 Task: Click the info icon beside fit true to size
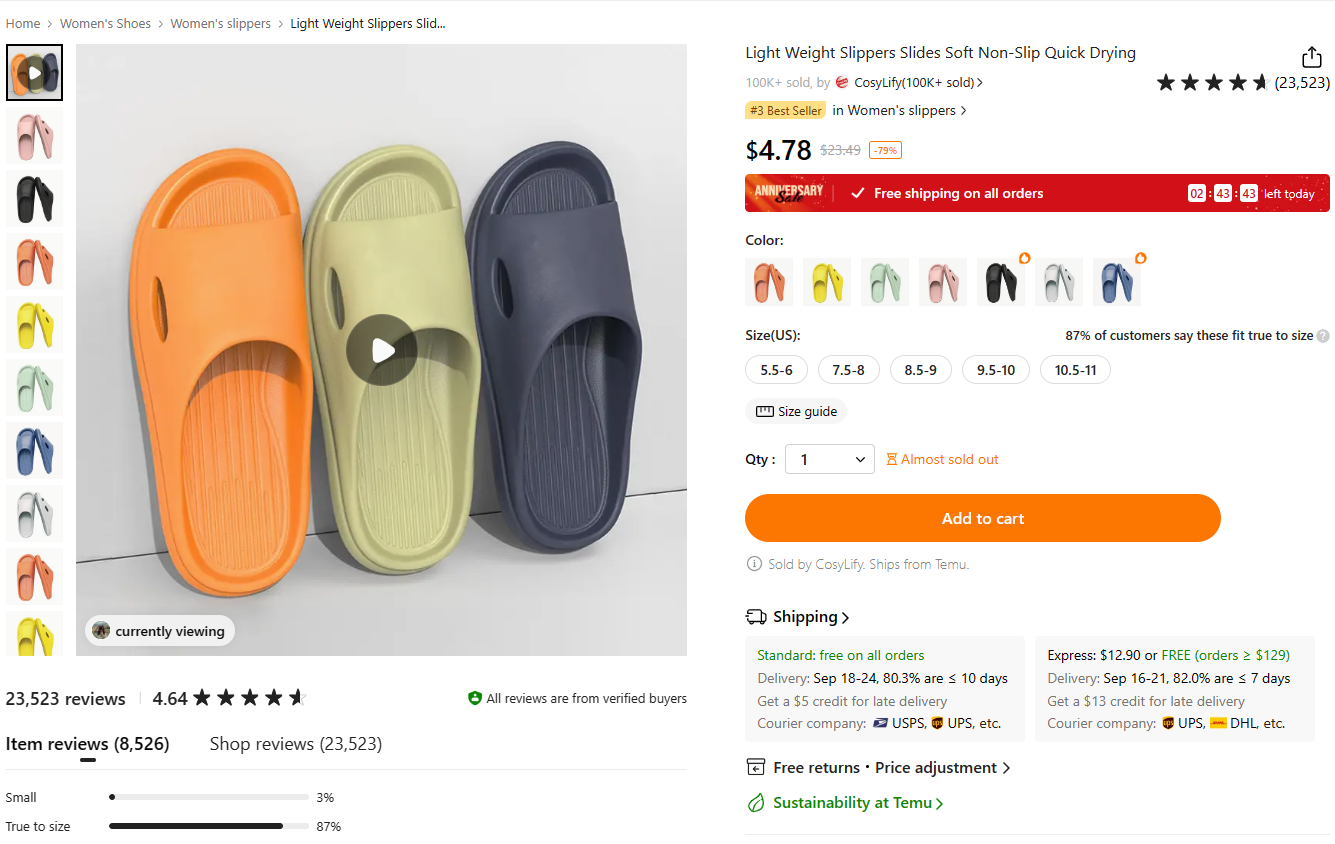(x=1323, y=336)
